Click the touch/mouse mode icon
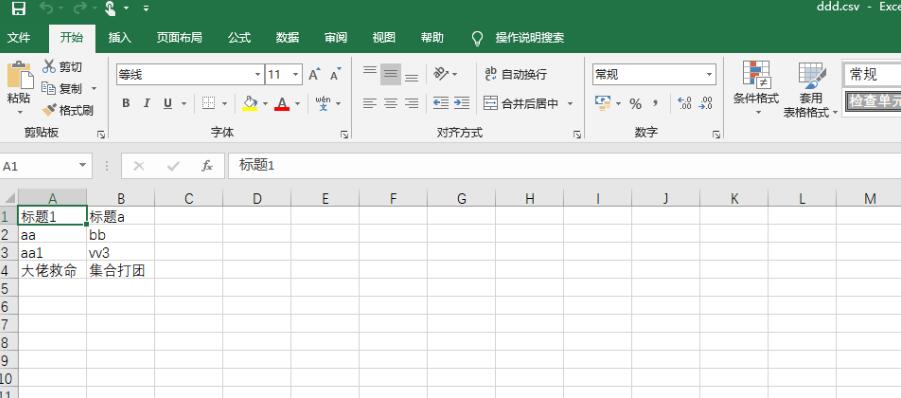This screenshot has height=398, width=901. tap(110, 8)
